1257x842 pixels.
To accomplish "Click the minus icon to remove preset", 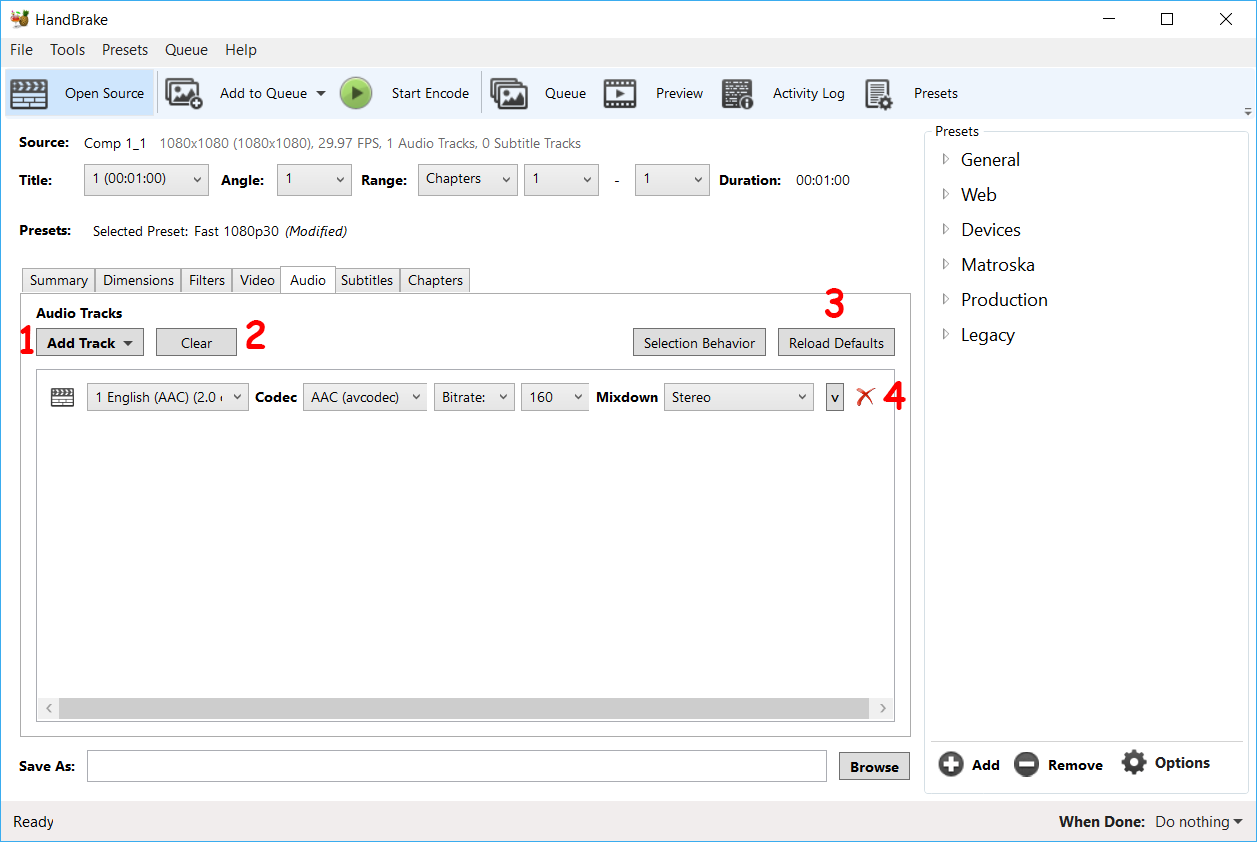I will click(x=1026, y=764).
